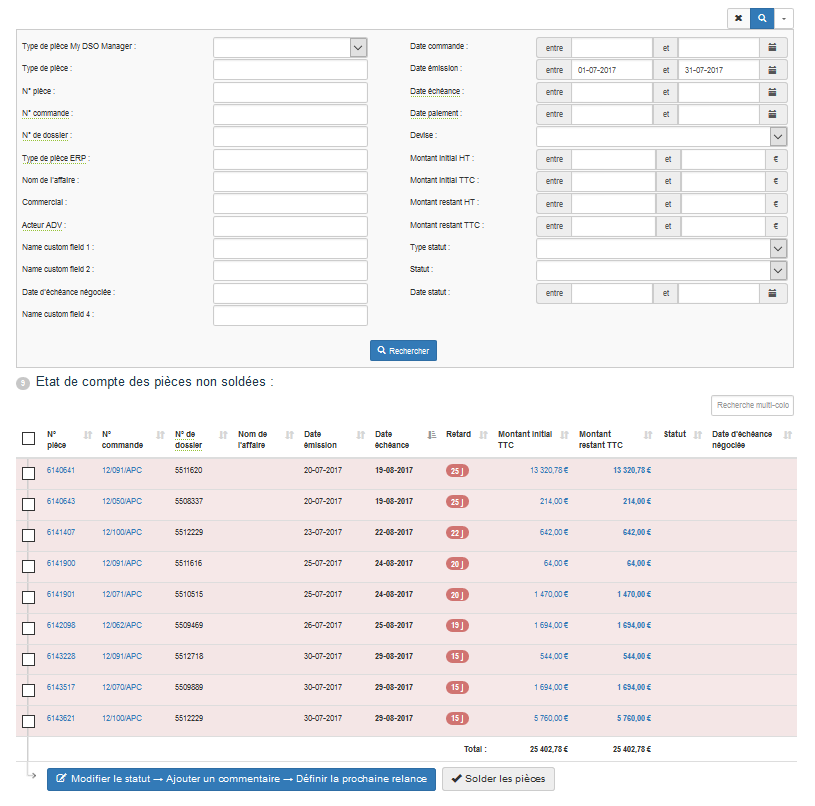Toggle the select-all checkbox in table header

[29, 438]
